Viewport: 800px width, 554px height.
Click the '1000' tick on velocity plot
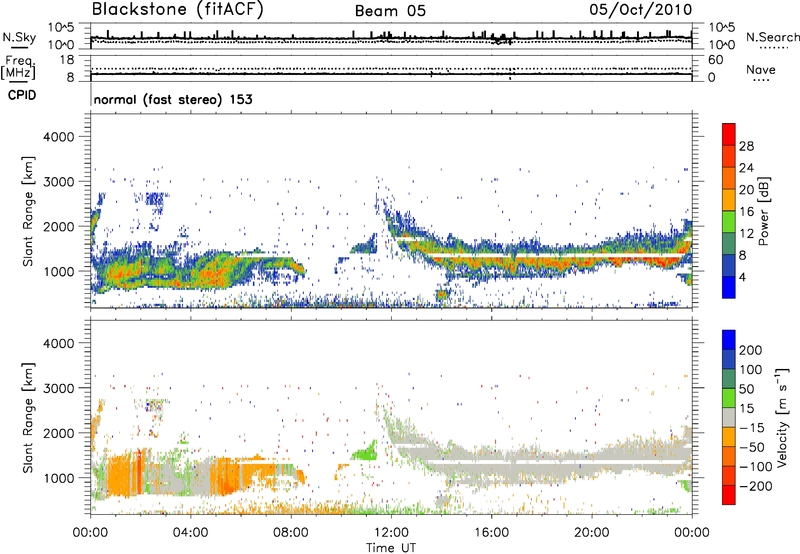pyautogui.click(x=58, y=478)
